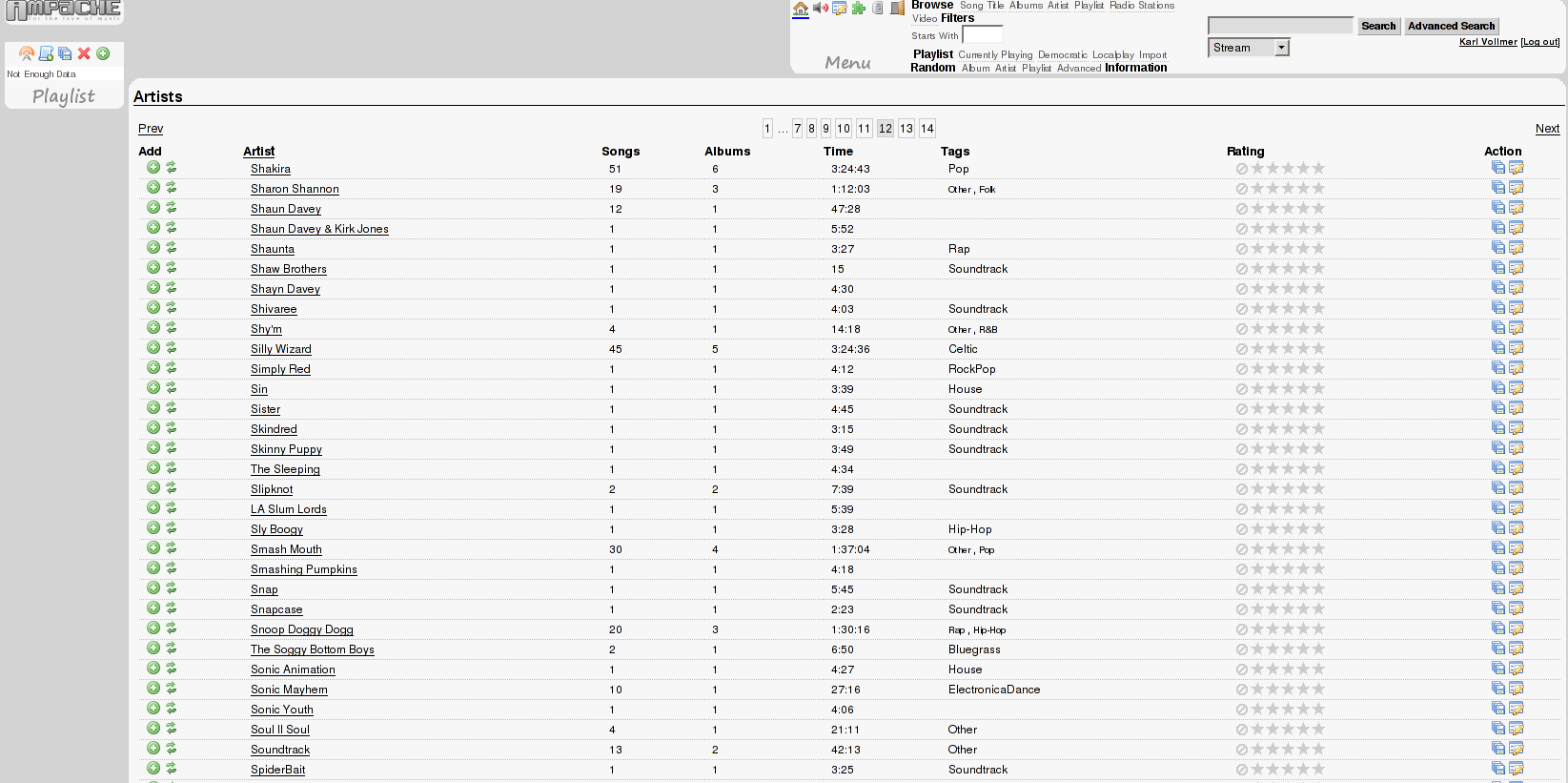Open The Soggy Bottom Boys artist link
The image size is (1568, 783).
(313, 649)
